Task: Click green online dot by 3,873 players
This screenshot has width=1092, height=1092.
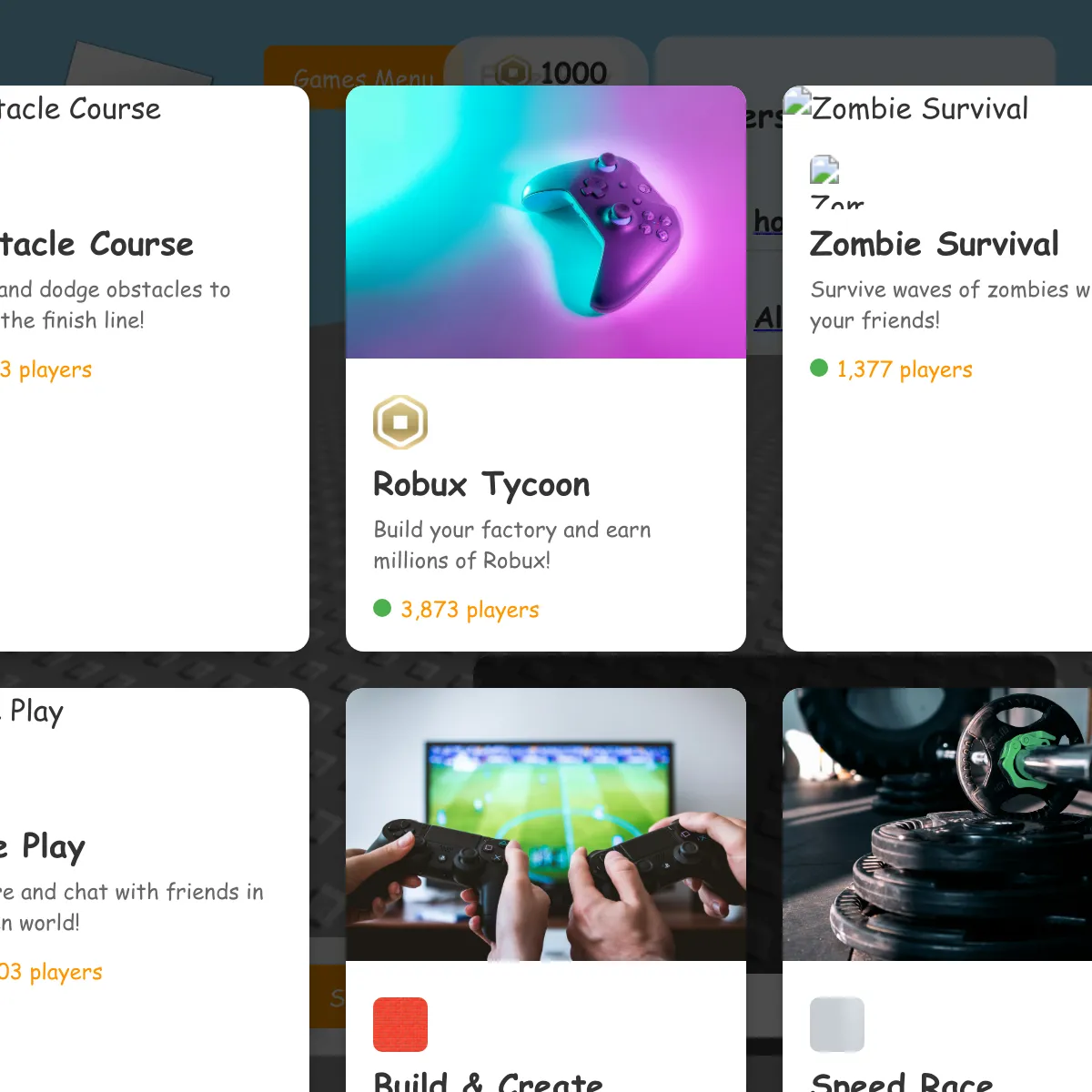Action: point(382,608)
